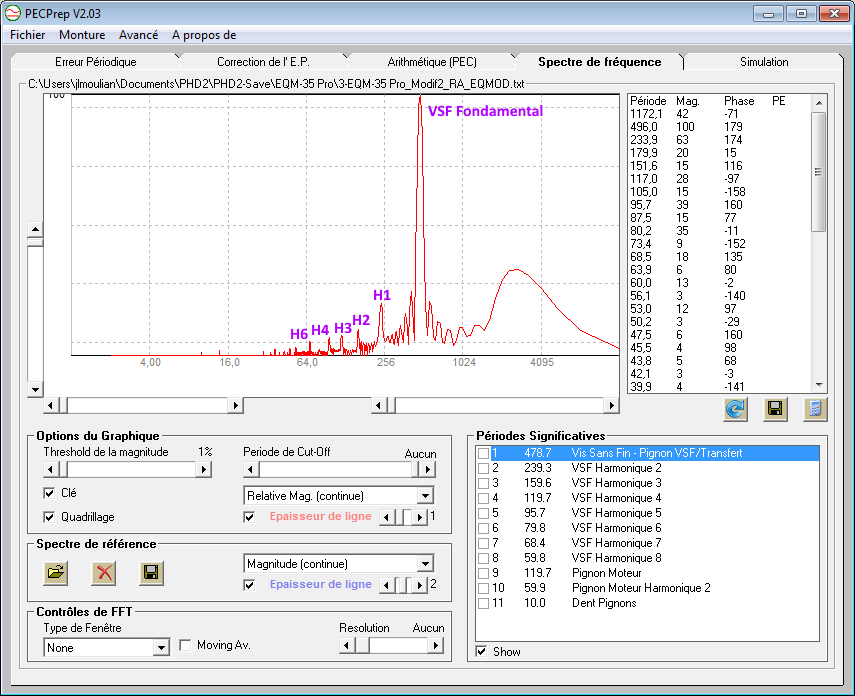
Task: Open the Avancé menu
Action: coord(139,35)
